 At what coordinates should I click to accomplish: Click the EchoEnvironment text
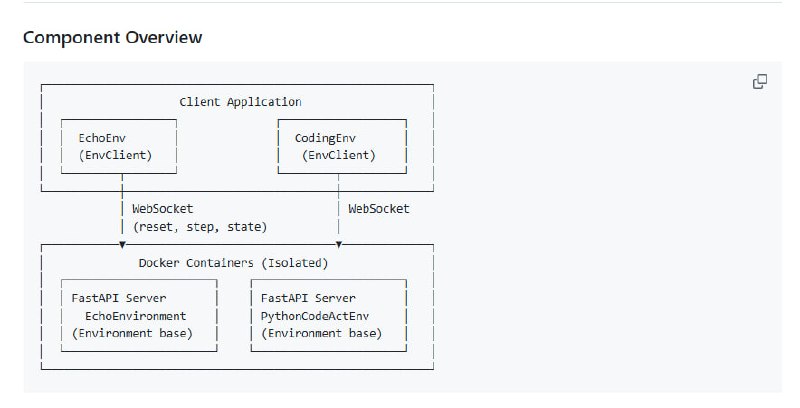[x=137, y=316]
